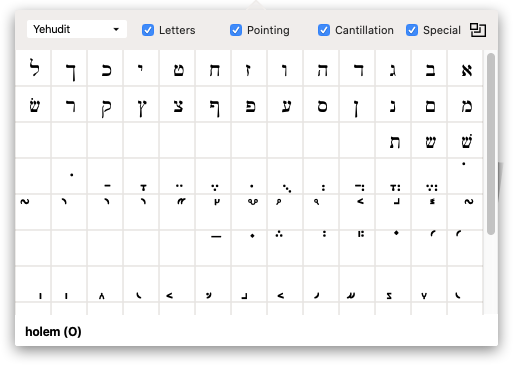
Task: Insert the letter tav
Action: [x=394, y=140]
